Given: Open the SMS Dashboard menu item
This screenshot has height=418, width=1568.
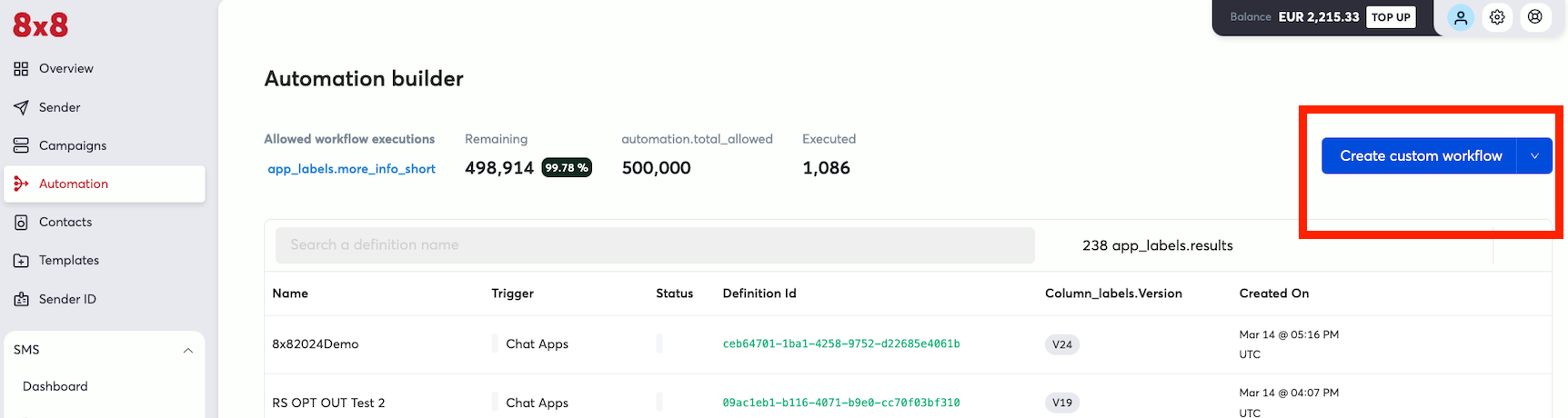Looking at the screenshot, I should (x=55, y=386).
